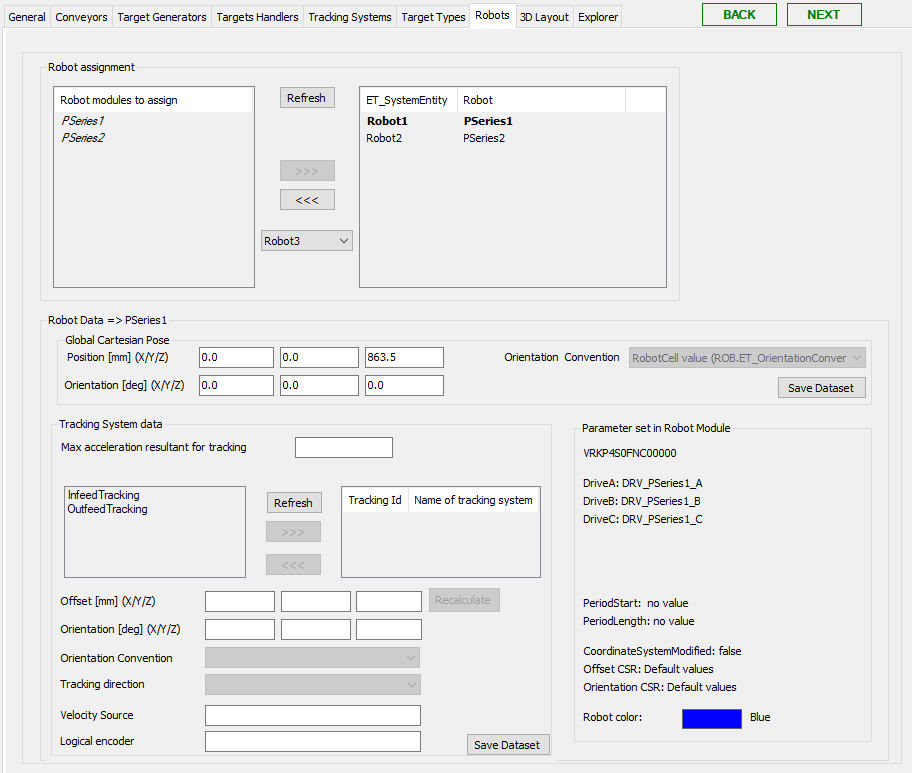Click the Position Z field showing 863.5
This screenshot has width=912, height=773.
[x=404, y=358]
